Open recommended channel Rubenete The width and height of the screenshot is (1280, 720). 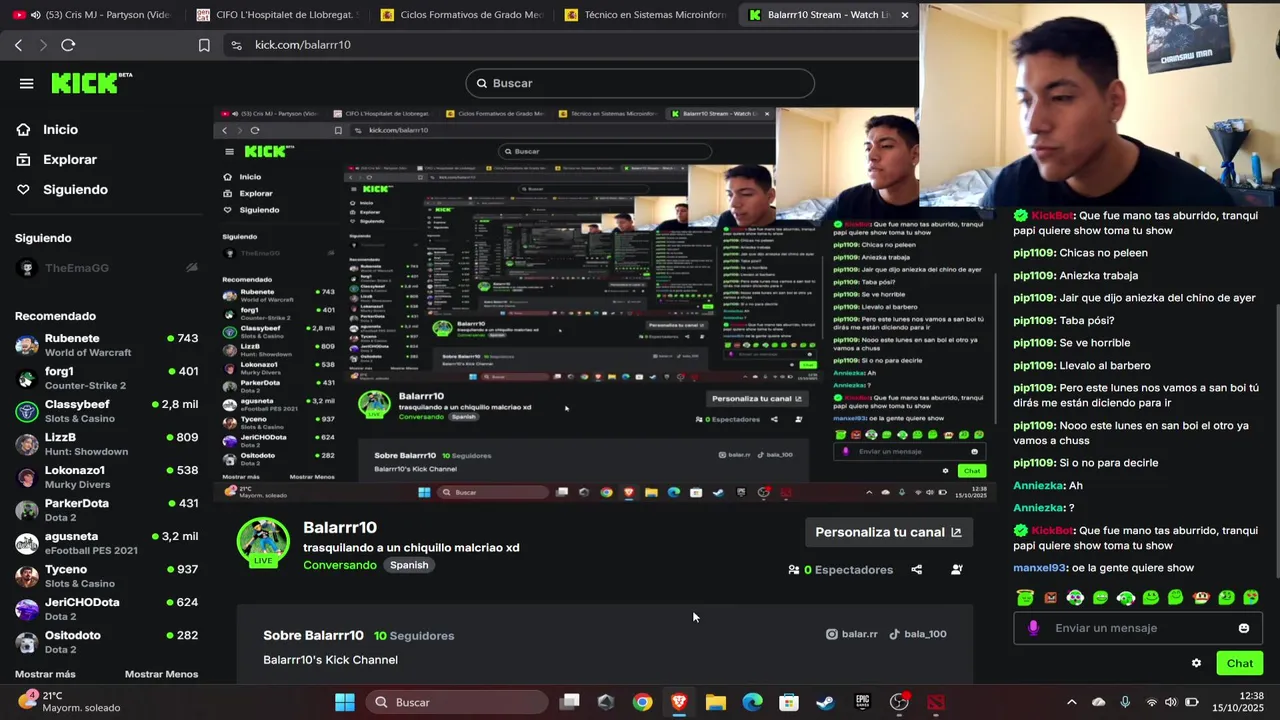tap(106, 345)
